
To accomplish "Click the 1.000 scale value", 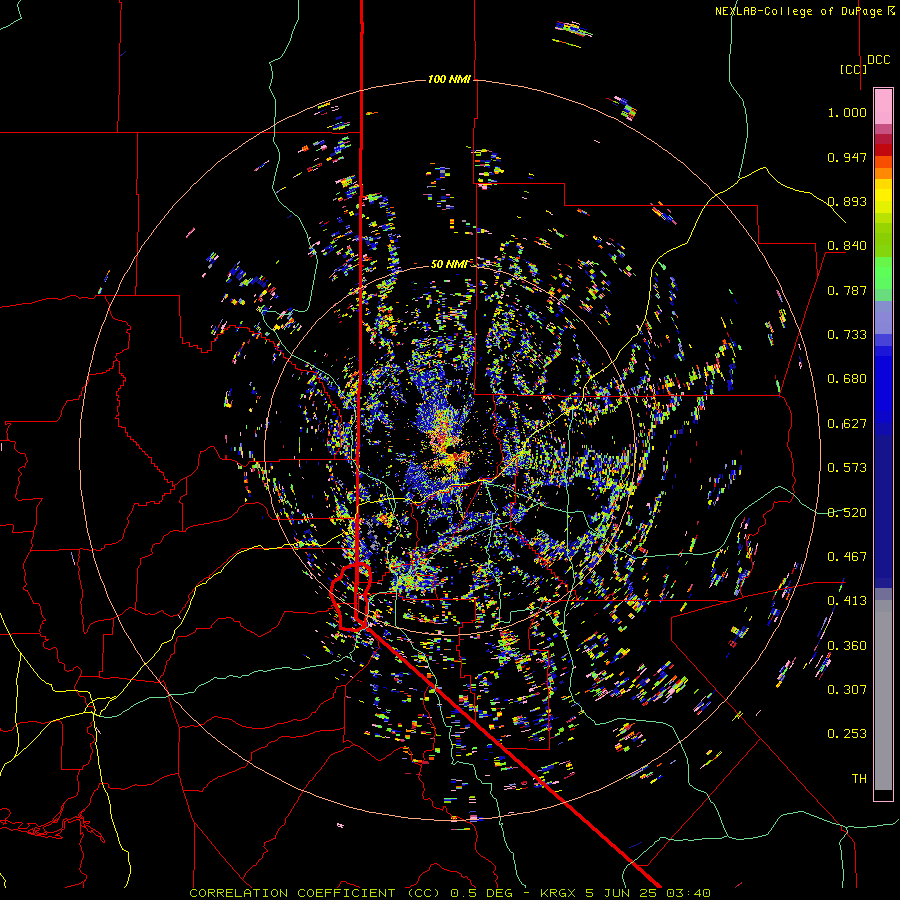I will [x=847, y=112].
